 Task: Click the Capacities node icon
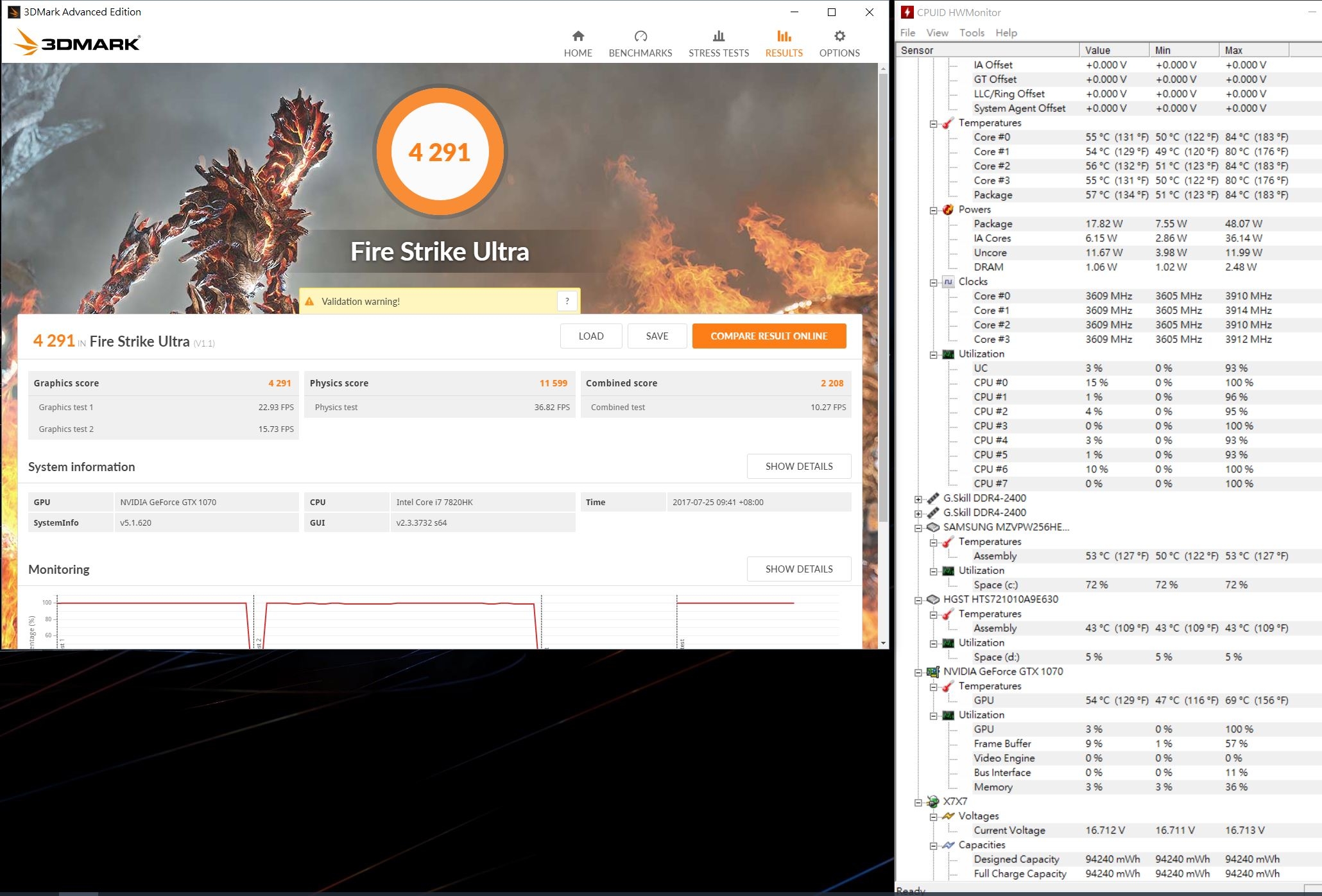pyautogui.click(x=948, y=845)
